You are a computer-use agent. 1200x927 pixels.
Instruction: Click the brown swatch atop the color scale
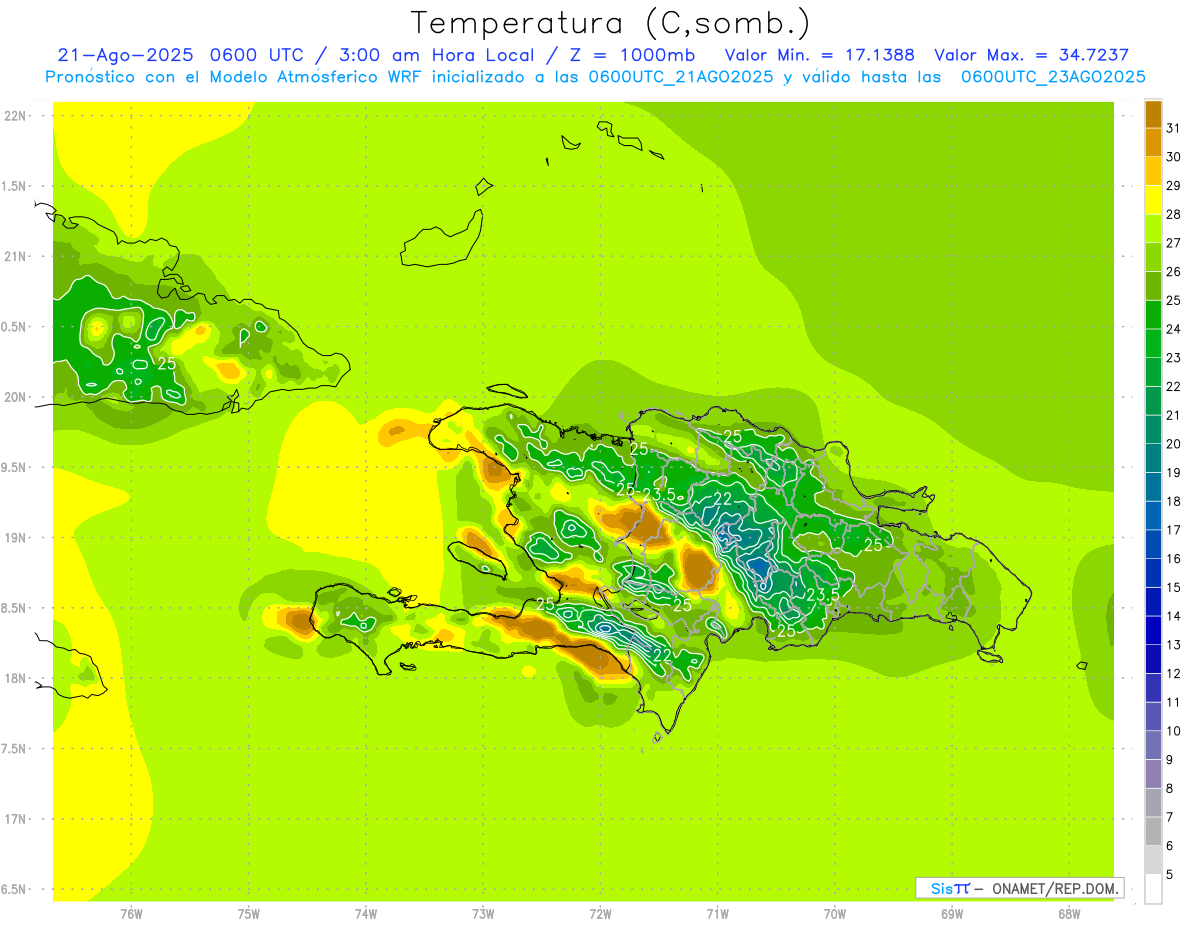tap(1153, 114)
